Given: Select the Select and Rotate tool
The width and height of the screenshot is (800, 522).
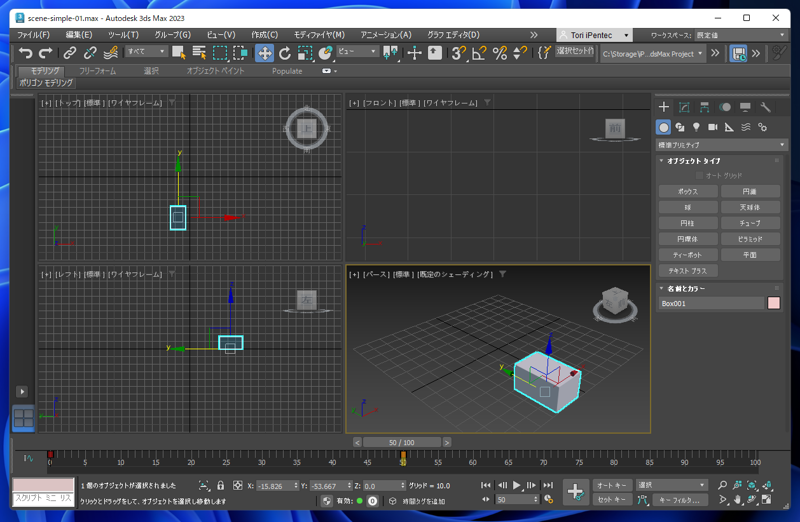Looking at the screenshot, I should pos(285,53).
